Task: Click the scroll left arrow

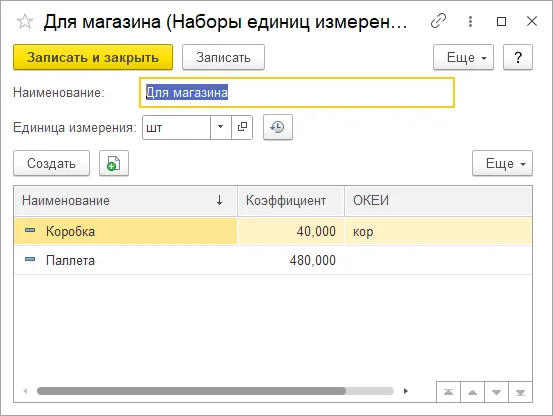Action: (25, 391)
